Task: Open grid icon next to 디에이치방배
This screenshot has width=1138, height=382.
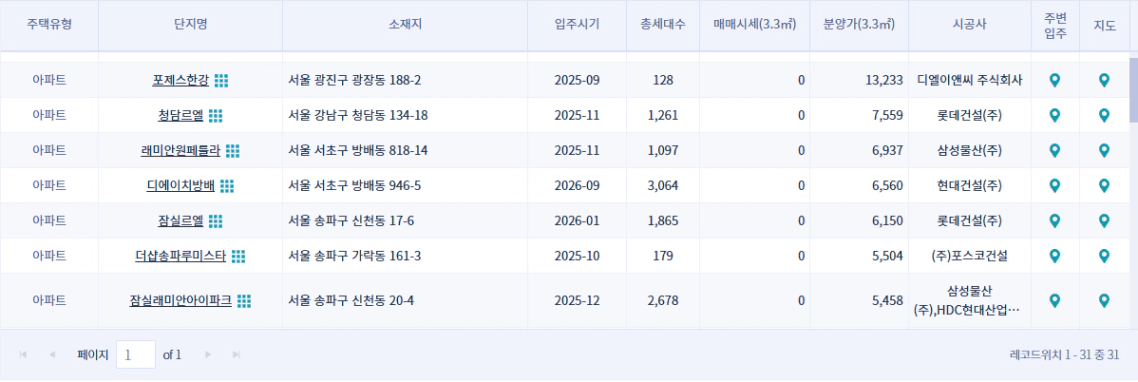Action: (227, 186)
